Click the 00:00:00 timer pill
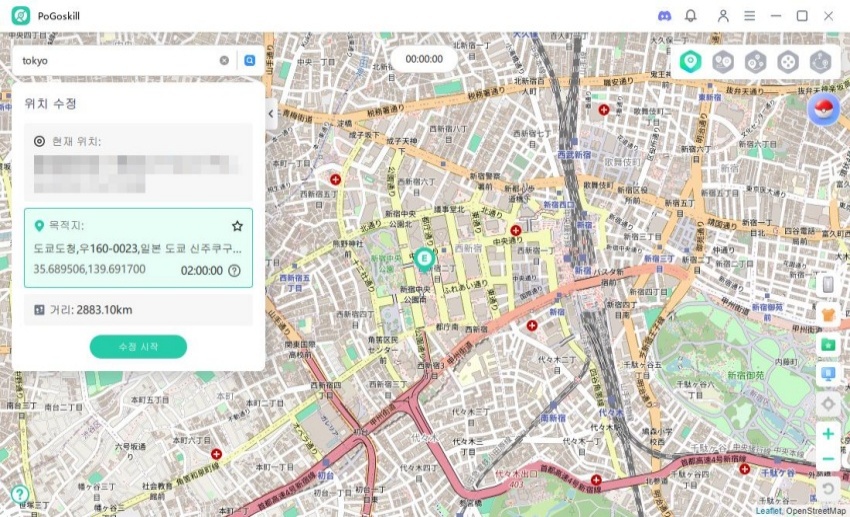 pyautogui.click(x=424, y=59)
